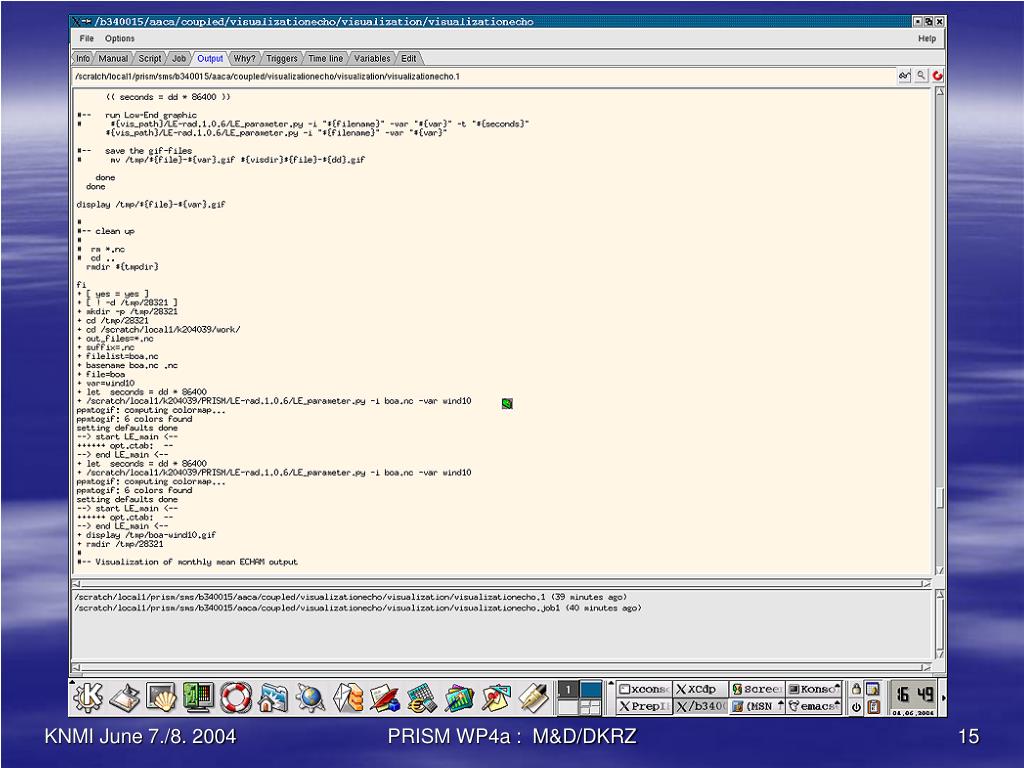Switch to the Script tab
Screen dimensions: 1024x768
pos(150,58)
